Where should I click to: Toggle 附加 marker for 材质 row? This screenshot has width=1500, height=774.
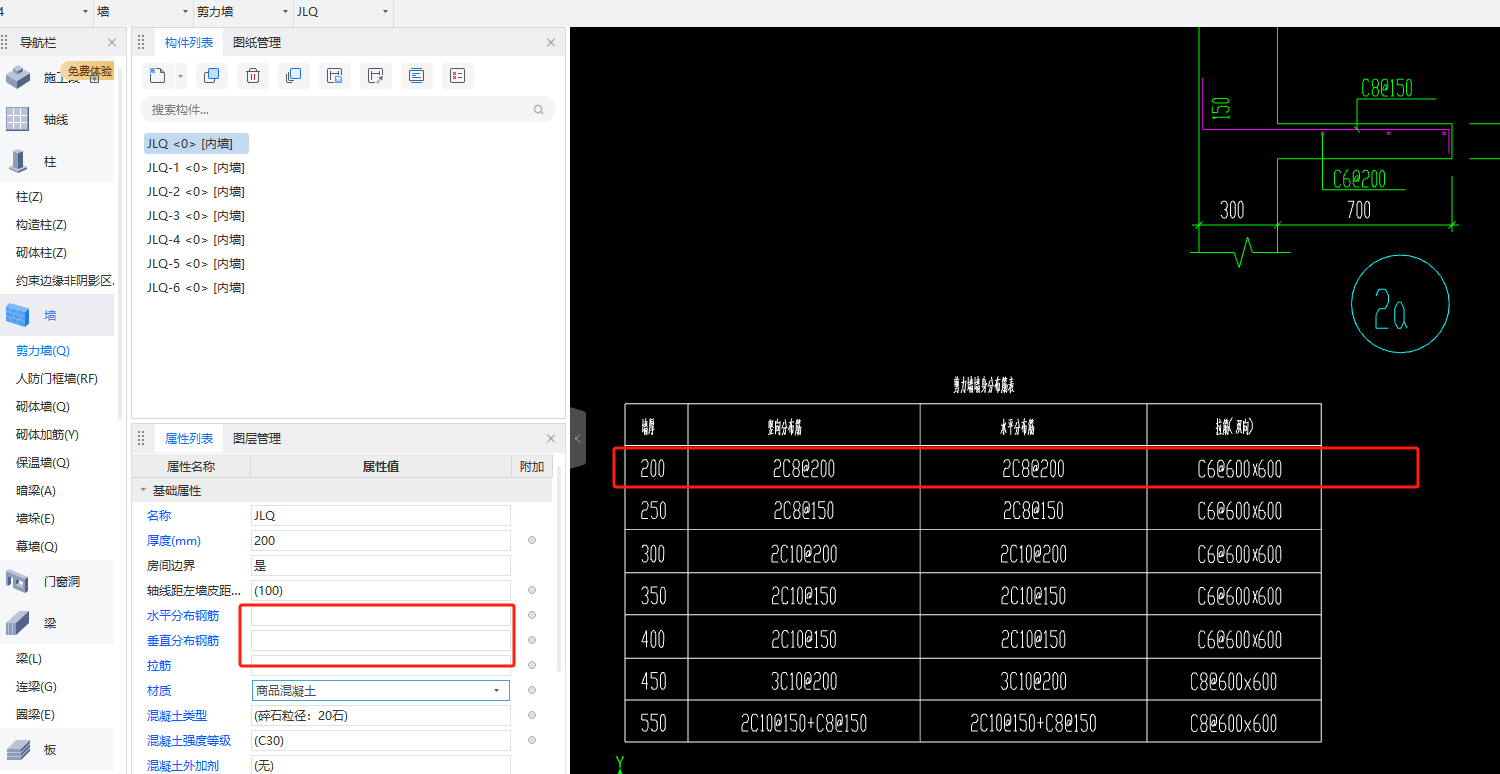[x=532, y=691]
